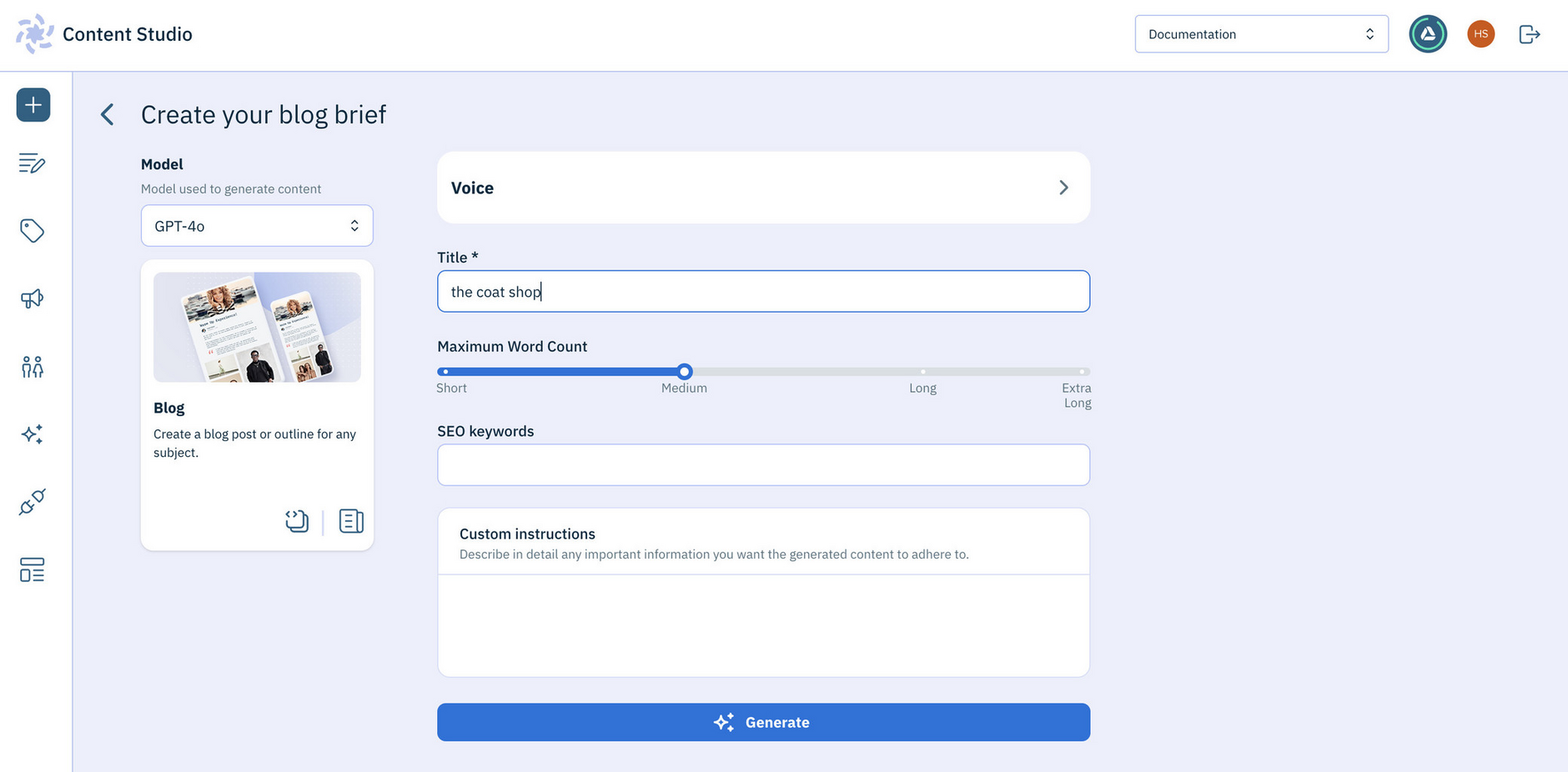Viewport: 1568px width, 772px height.
Task: Expand the Voice section
Action: pos(763,188)
